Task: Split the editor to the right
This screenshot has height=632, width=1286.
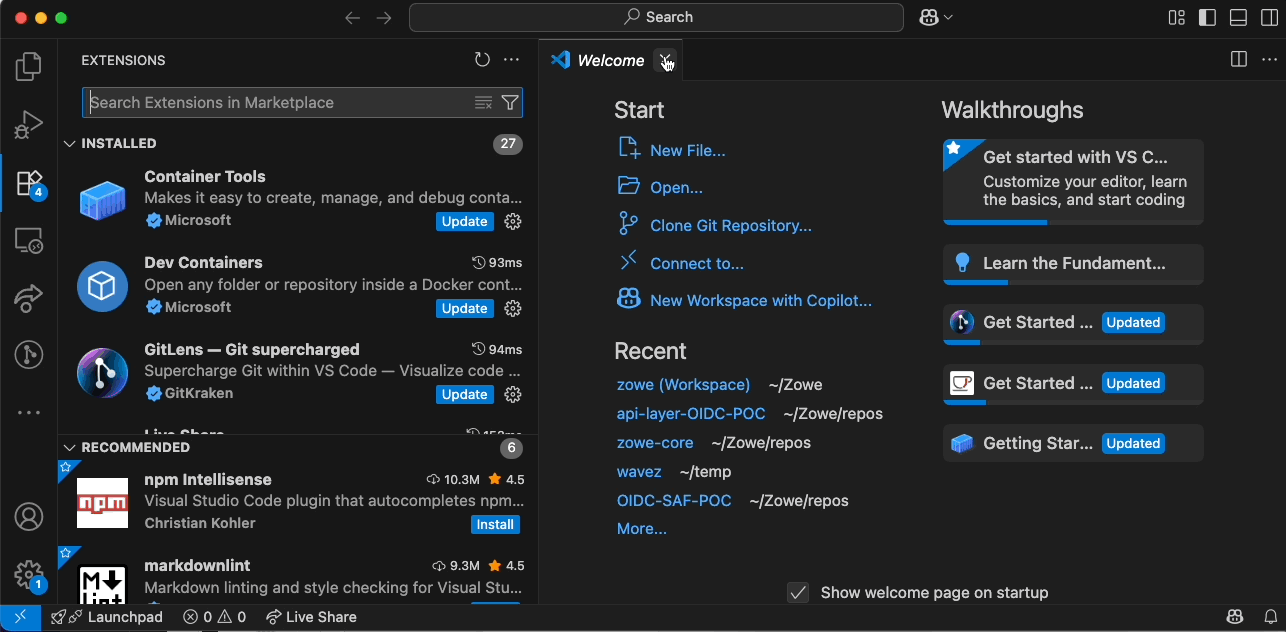Action: (x=1239, y=60)
